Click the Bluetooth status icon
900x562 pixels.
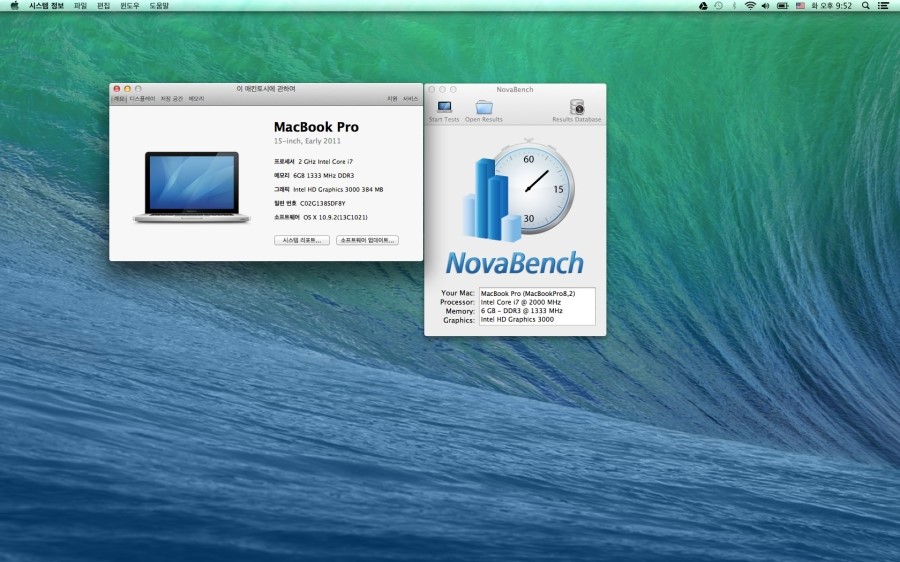734,6
